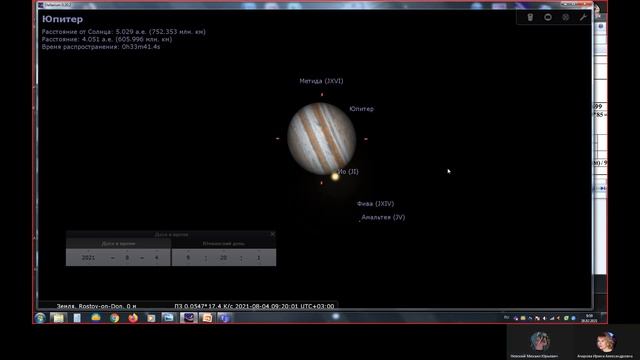Open the purple app icon on taskbar
This screenshot has height=360, width=640.
click(x=224, y=318)
